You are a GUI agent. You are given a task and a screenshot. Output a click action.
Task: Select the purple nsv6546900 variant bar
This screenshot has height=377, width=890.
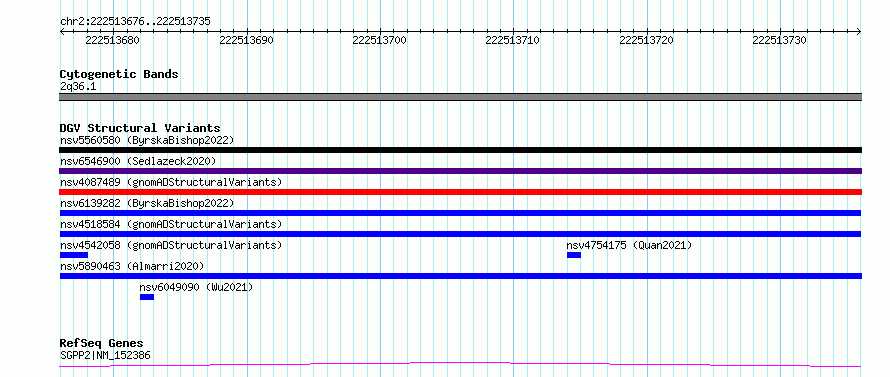pyautogui.click(x=460, y=171)
